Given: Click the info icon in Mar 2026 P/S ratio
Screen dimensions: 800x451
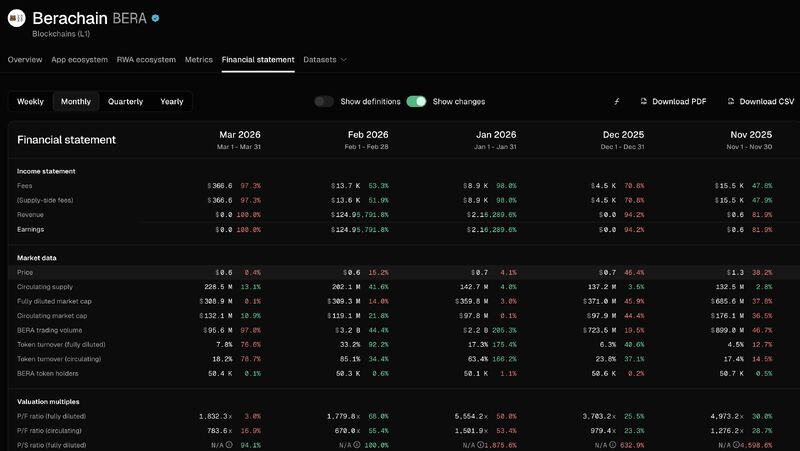Looking at the screenshot, I should tap(229, 445).
